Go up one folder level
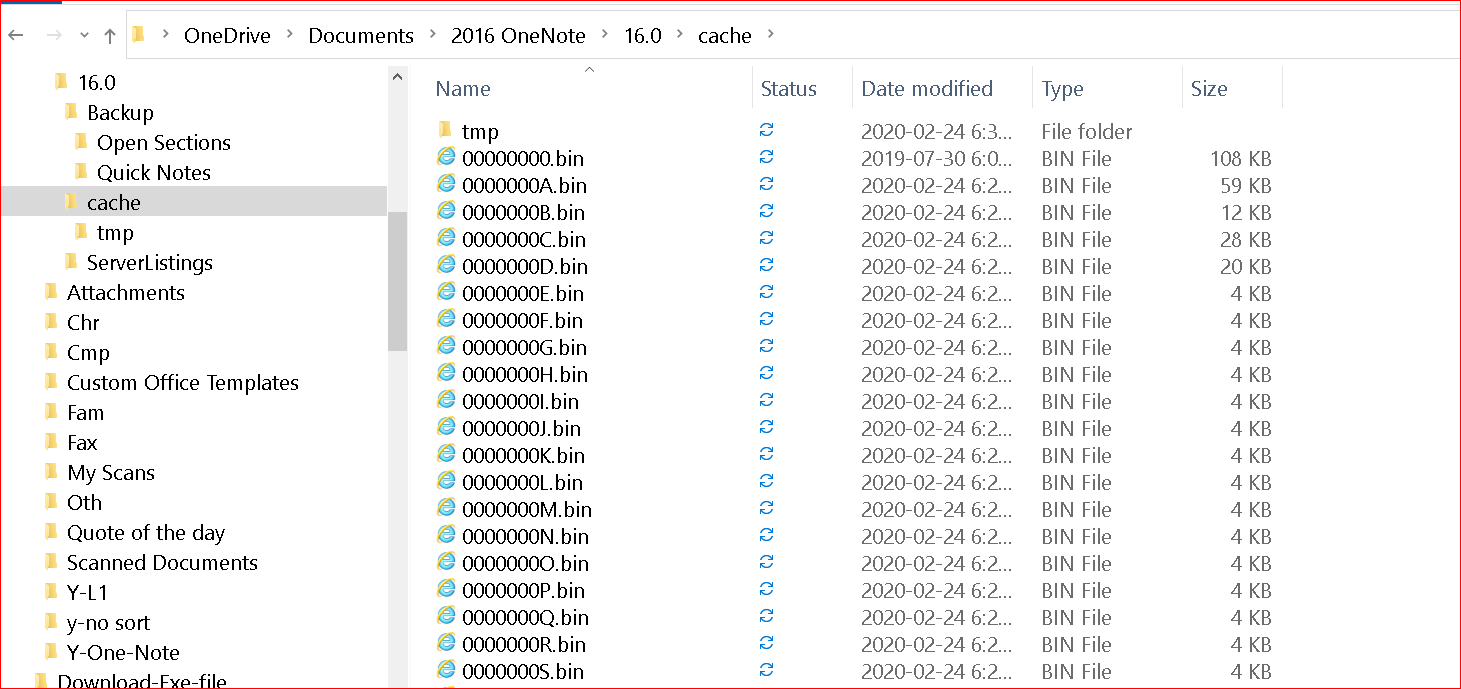1461x689 pixels. coord(110,35)
